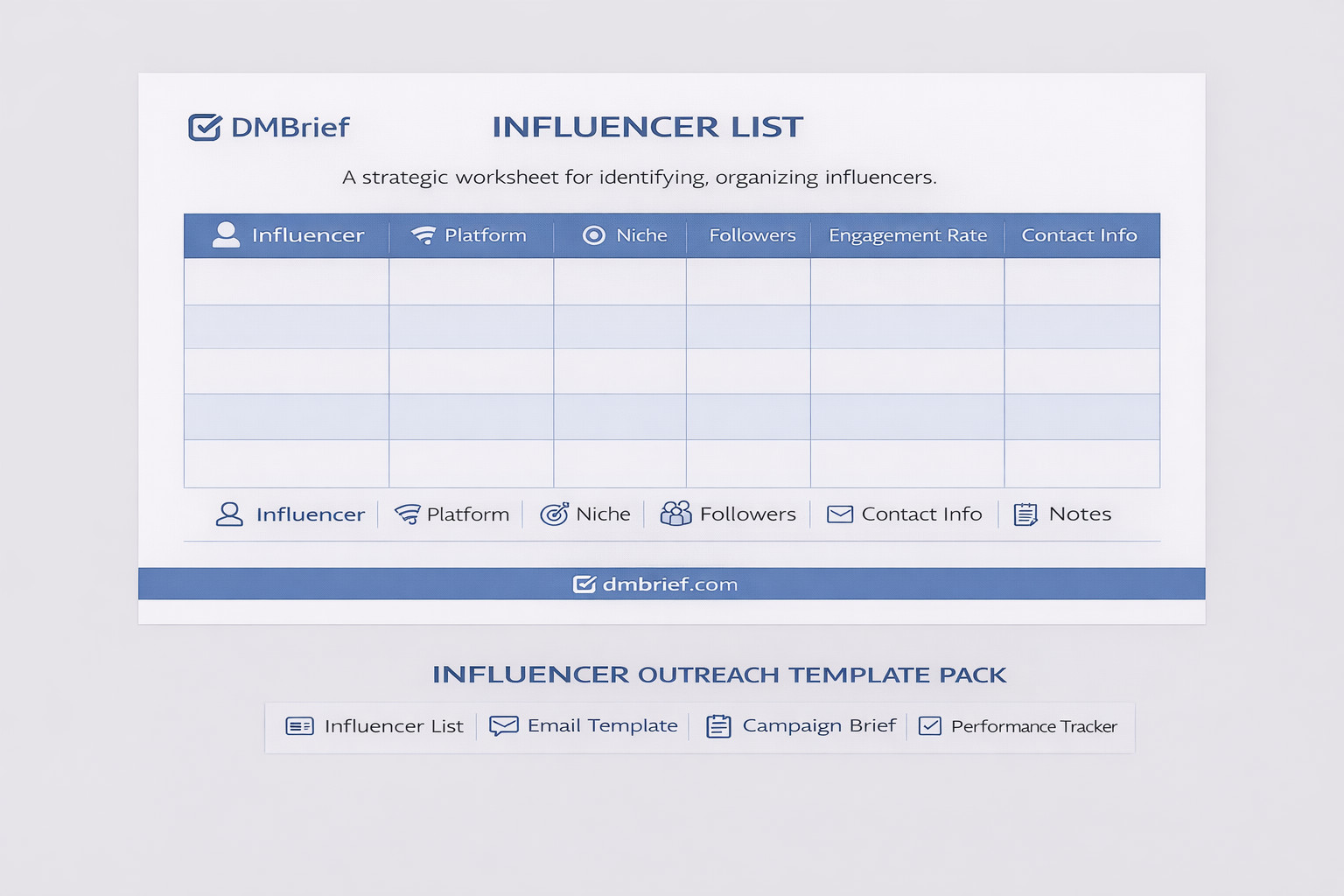Click the wifi icon in Platform header
1344x896 pixels.
(x=423, y=235)
